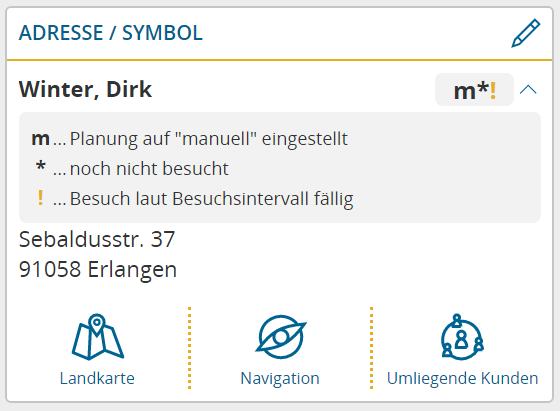The width and height of the screenshot is (560, 411).
Task: Click the Umliegende Kunden label
Action: 462,378
